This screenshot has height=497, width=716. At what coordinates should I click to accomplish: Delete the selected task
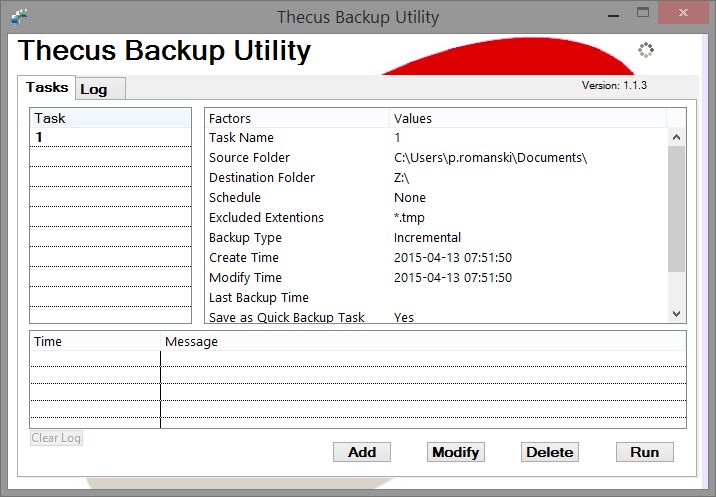tap(550, 452)
